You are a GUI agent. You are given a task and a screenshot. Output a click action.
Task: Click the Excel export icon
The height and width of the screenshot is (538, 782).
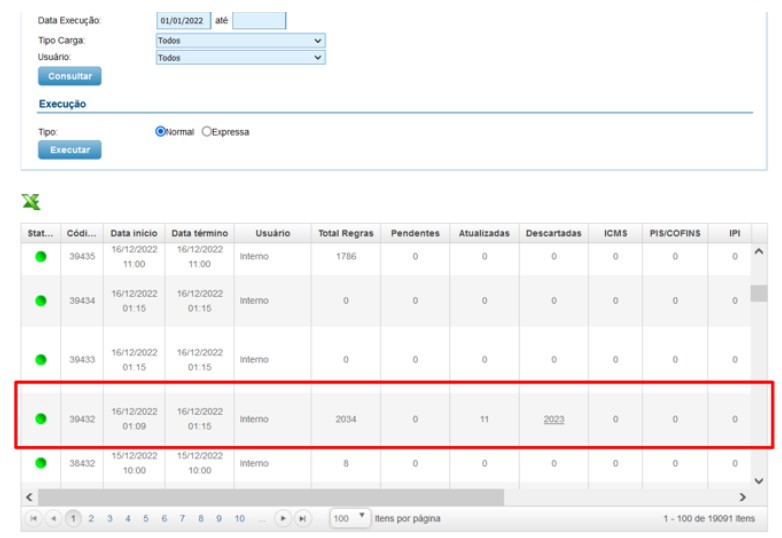[x=31, y=201]
